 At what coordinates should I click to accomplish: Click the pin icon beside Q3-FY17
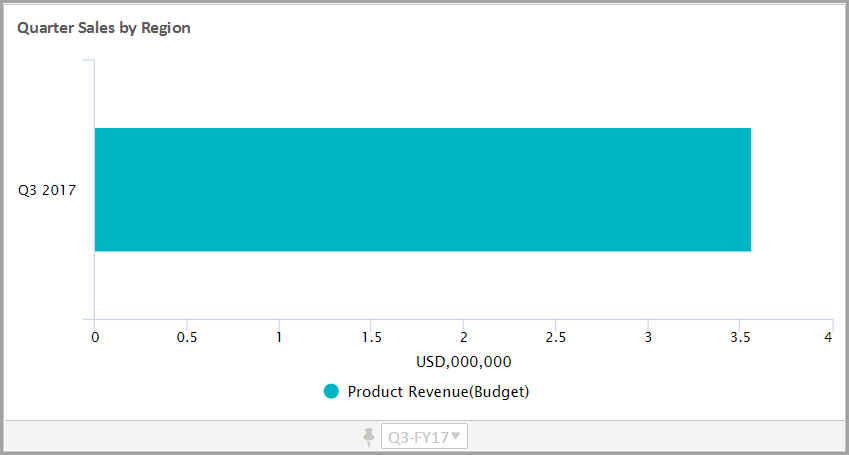[x=369, y=437]
